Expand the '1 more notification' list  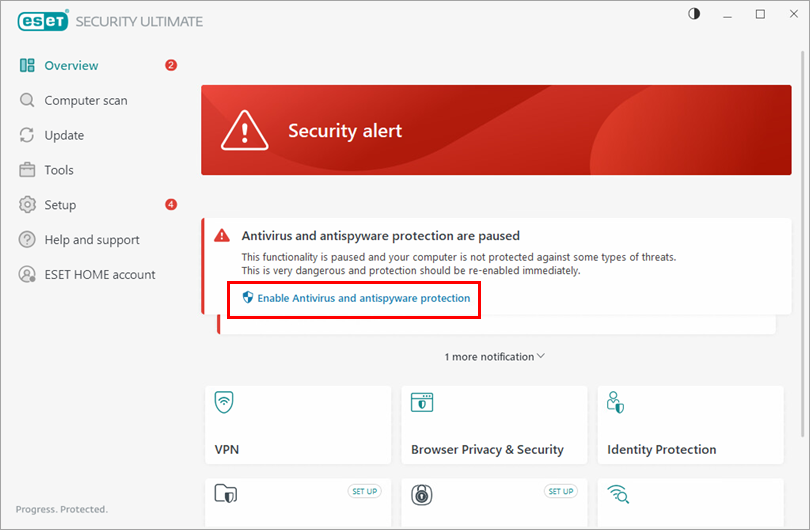[x=495, y=356]
